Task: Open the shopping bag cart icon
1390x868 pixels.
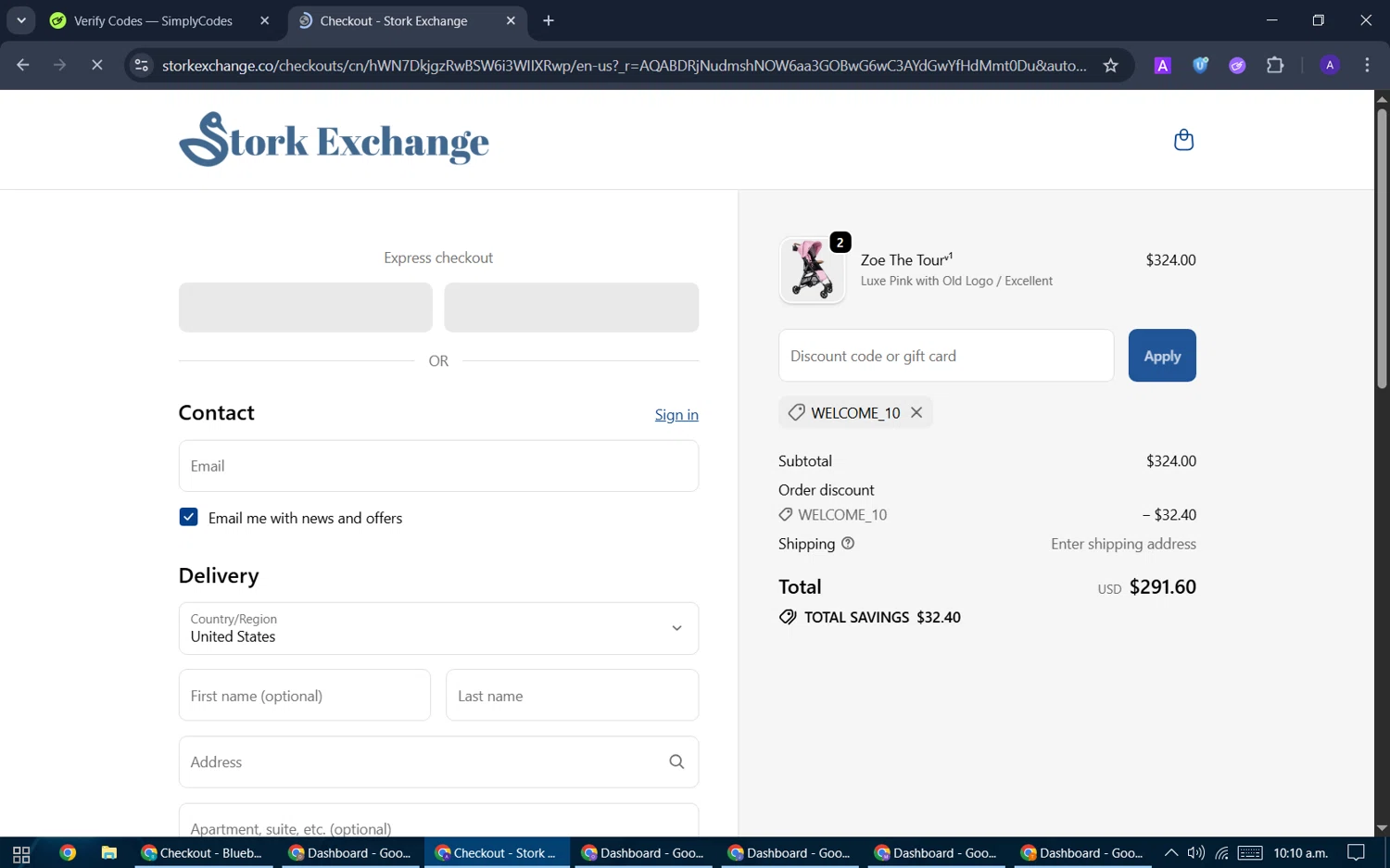Action: (x=1183, y=140)
